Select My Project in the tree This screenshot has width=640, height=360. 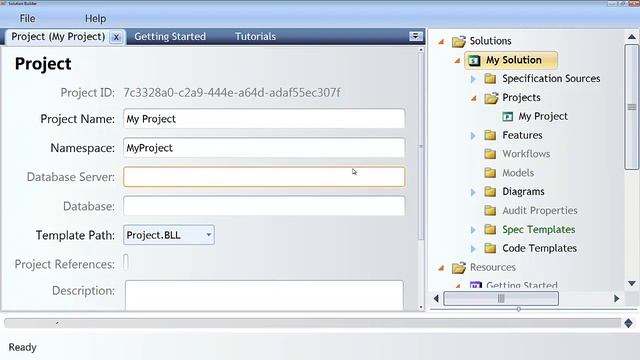[543, 116]
